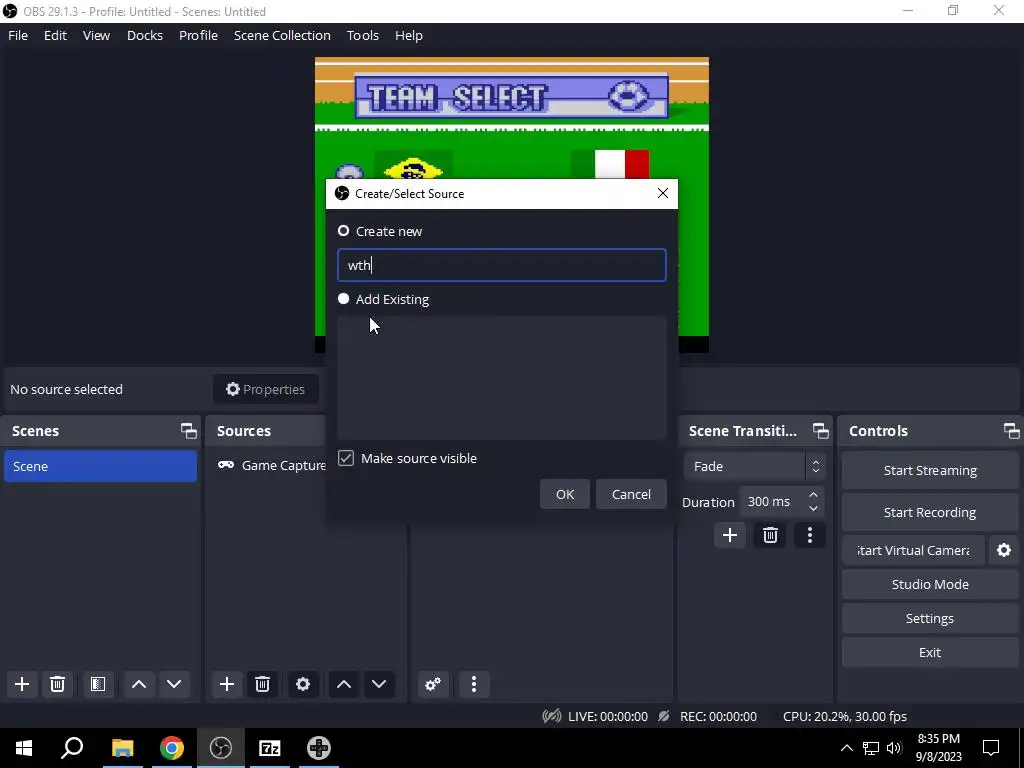1024x768 pixels.
Task: Move source down arrow in Sources panel
Action: pyautogui.click(x=379, y=684)
